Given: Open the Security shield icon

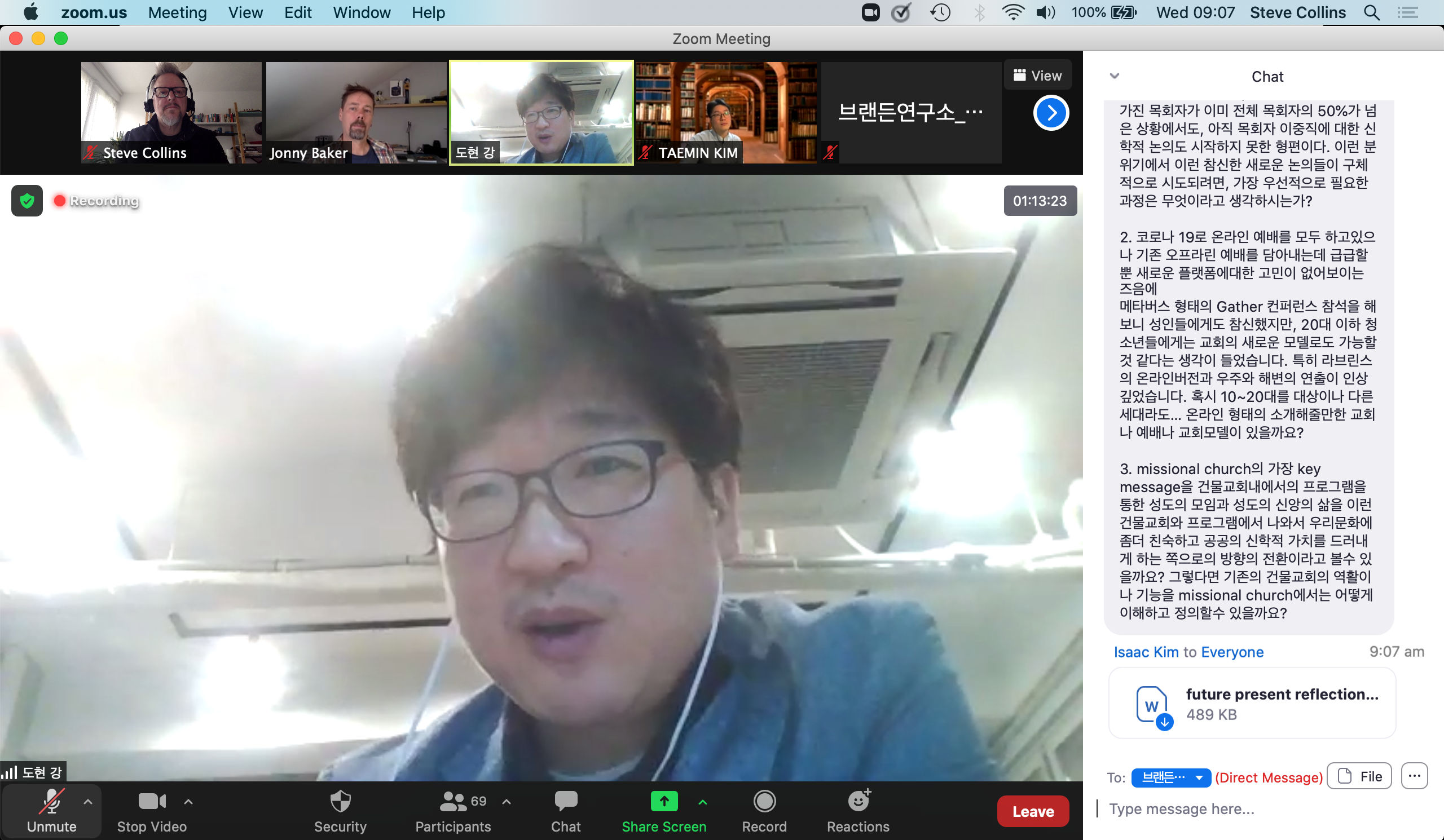Looking at the screenshot, I should (340, 802).
